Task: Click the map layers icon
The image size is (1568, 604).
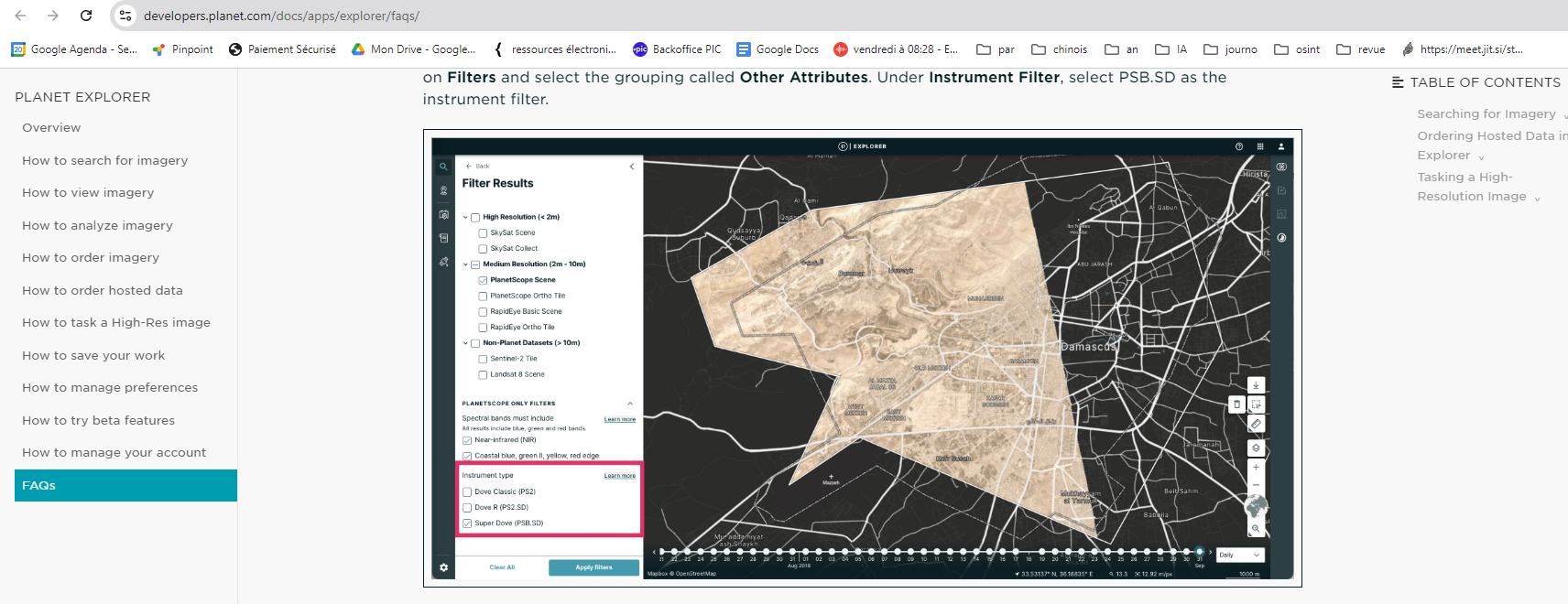Action: [x=1256, y=448]
